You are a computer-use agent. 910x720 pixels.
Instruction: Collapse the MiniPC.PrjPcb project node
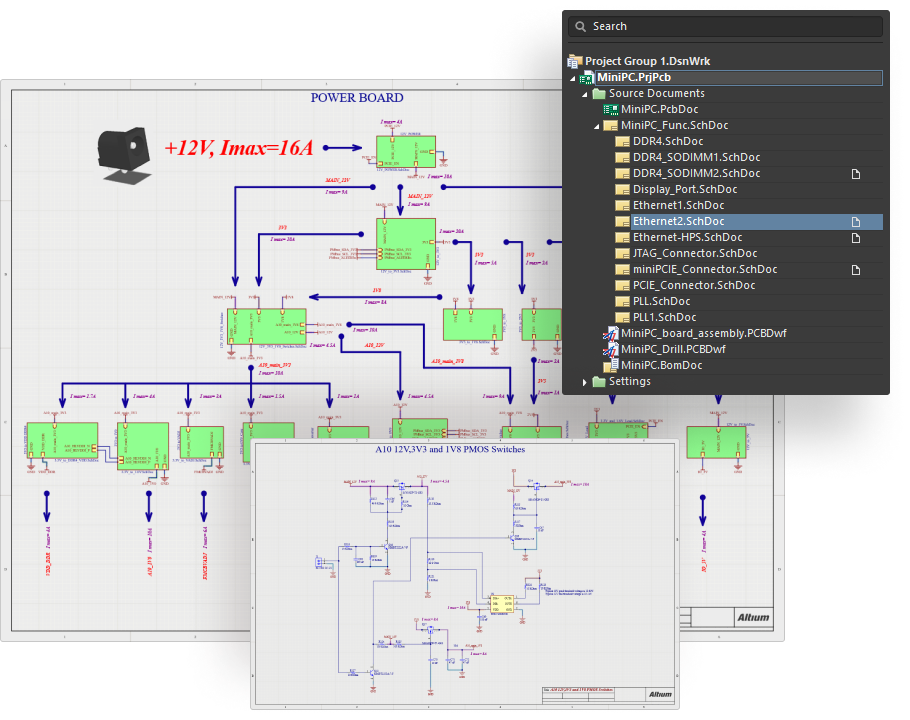(x=573, y=78)
